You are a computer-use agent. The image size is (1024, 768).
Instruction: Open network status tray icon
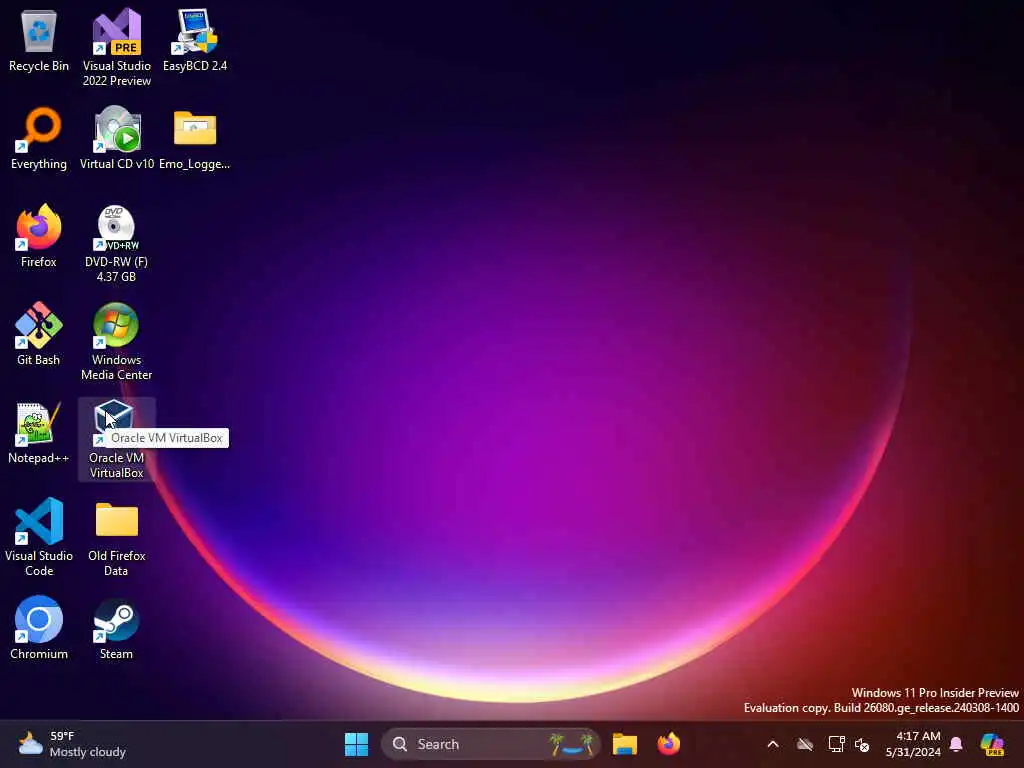[836, 744]
